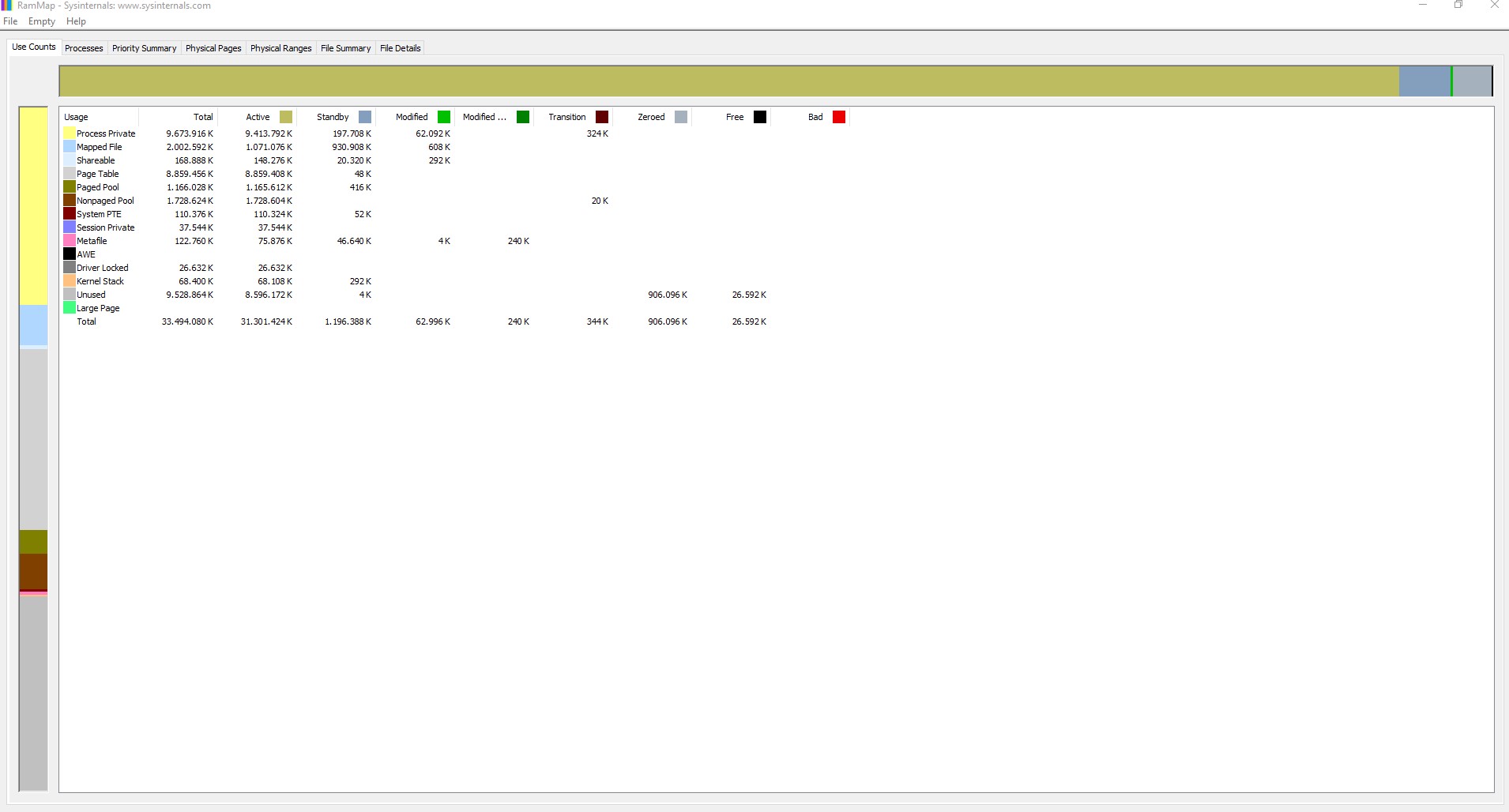The width and height of the screenshot is (1509, 812).
Task: Select the Mapped File row label
Action: [x=99, y=147]
